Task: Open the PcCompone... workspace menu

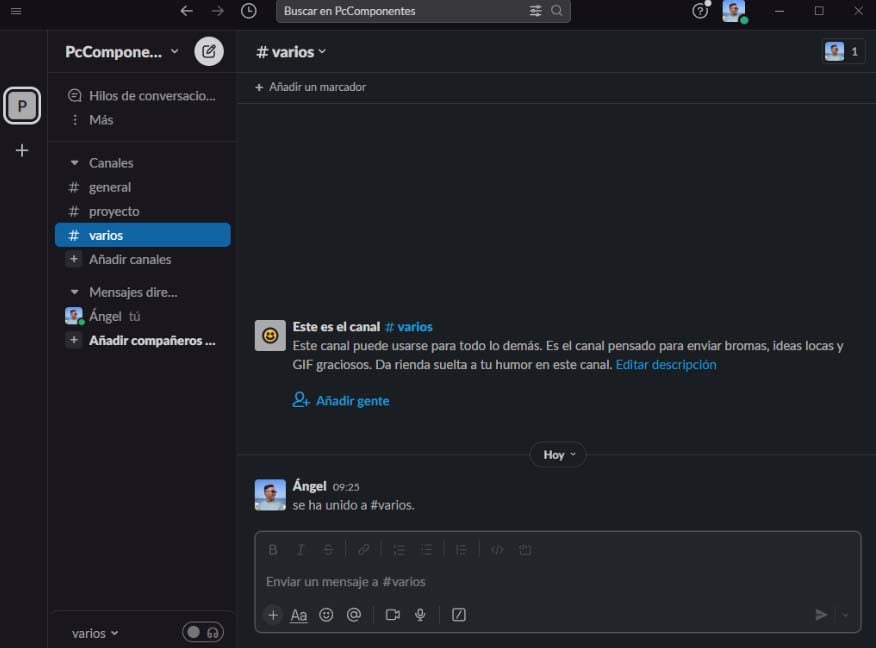Action: pos(122,51)
